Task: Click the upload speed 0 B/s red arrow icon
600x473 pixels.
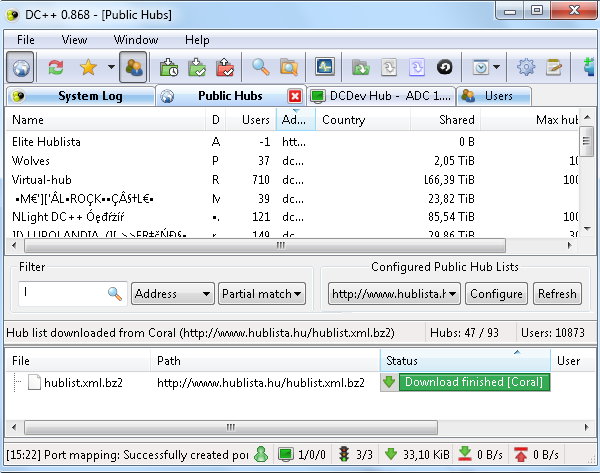Action: tap(521, 454)
